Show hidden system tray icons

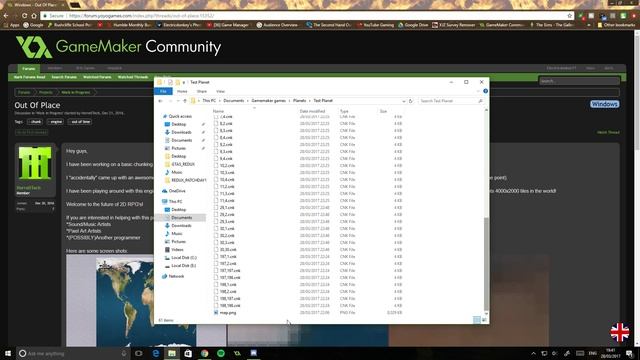click(533, 353)
